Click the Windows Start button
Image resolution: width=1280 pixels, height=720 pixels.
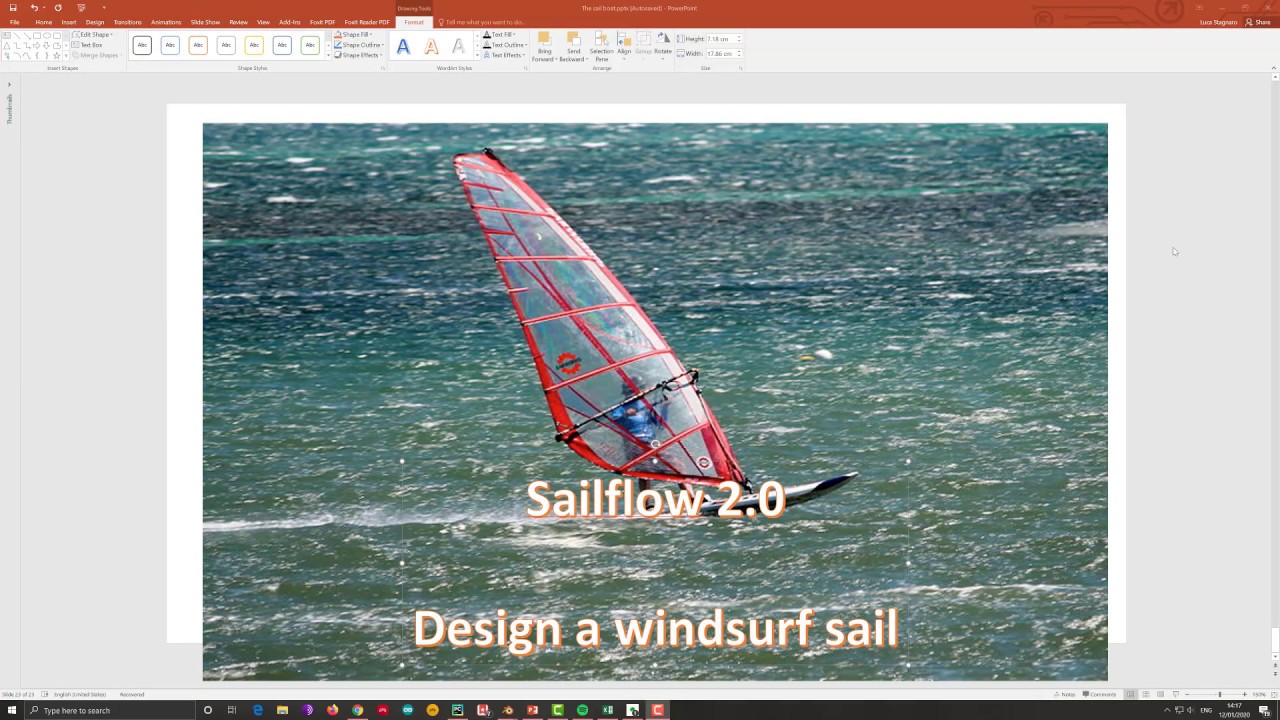(12, 710)
